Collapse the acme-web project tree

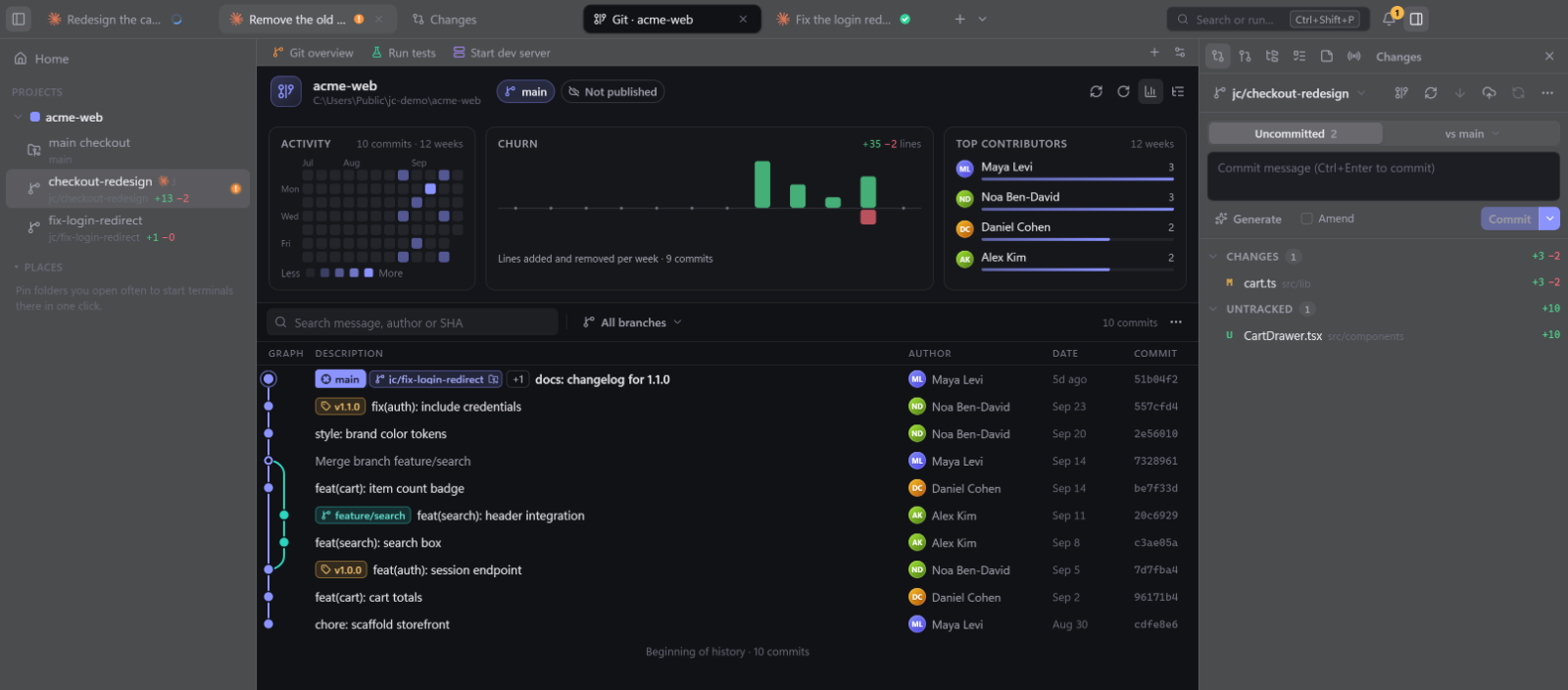click(18, 117)
